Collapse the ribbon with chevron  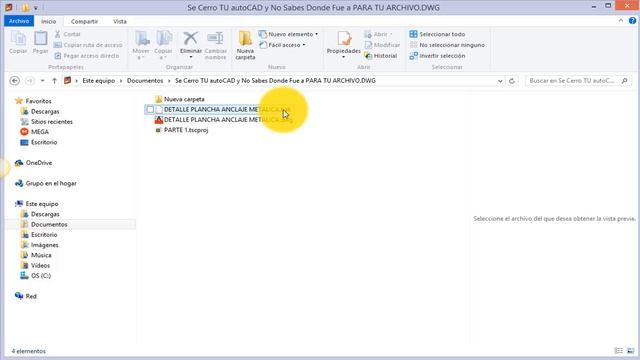[x=621, y=21]
